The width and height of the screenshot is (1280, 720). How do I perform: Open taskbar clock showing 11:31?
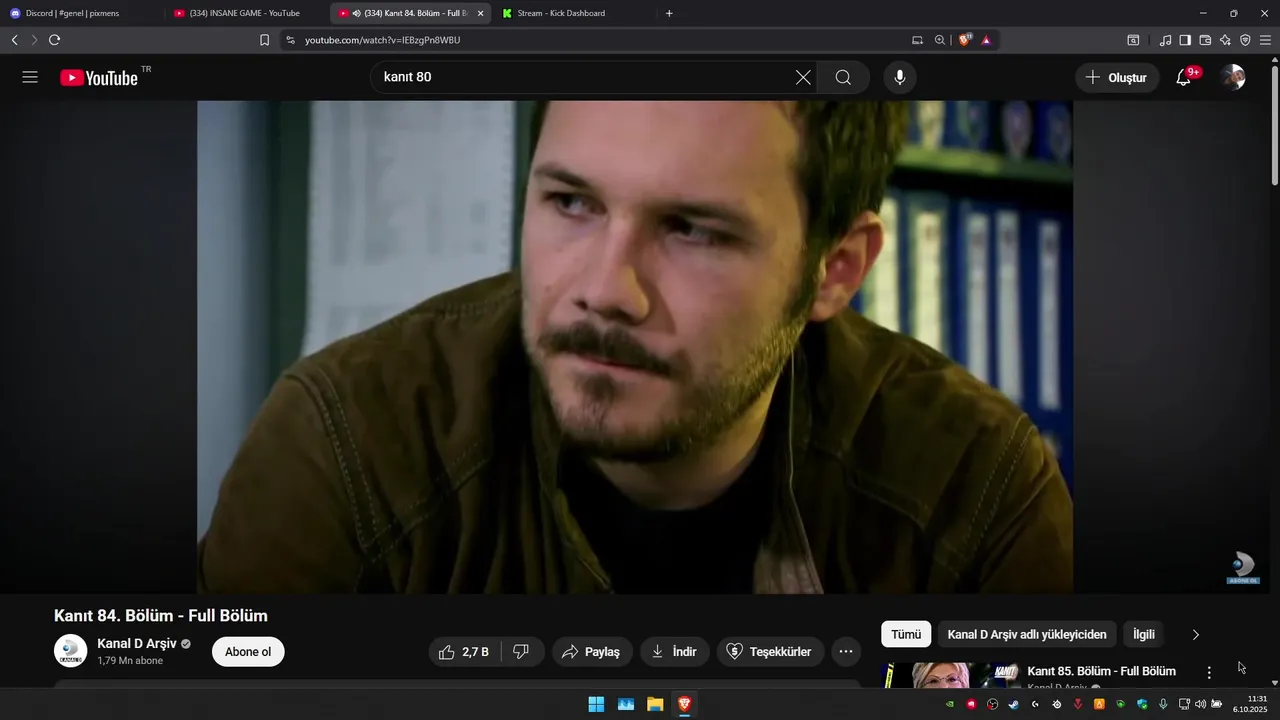(1250, 704)
